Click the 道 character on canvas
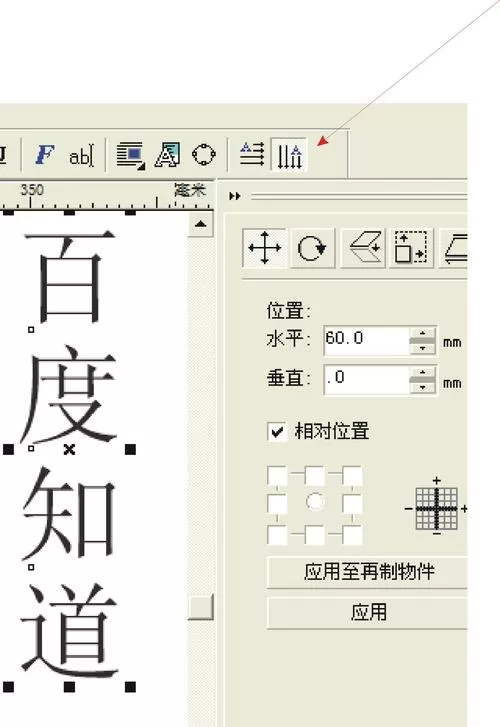 coord(70,630)
